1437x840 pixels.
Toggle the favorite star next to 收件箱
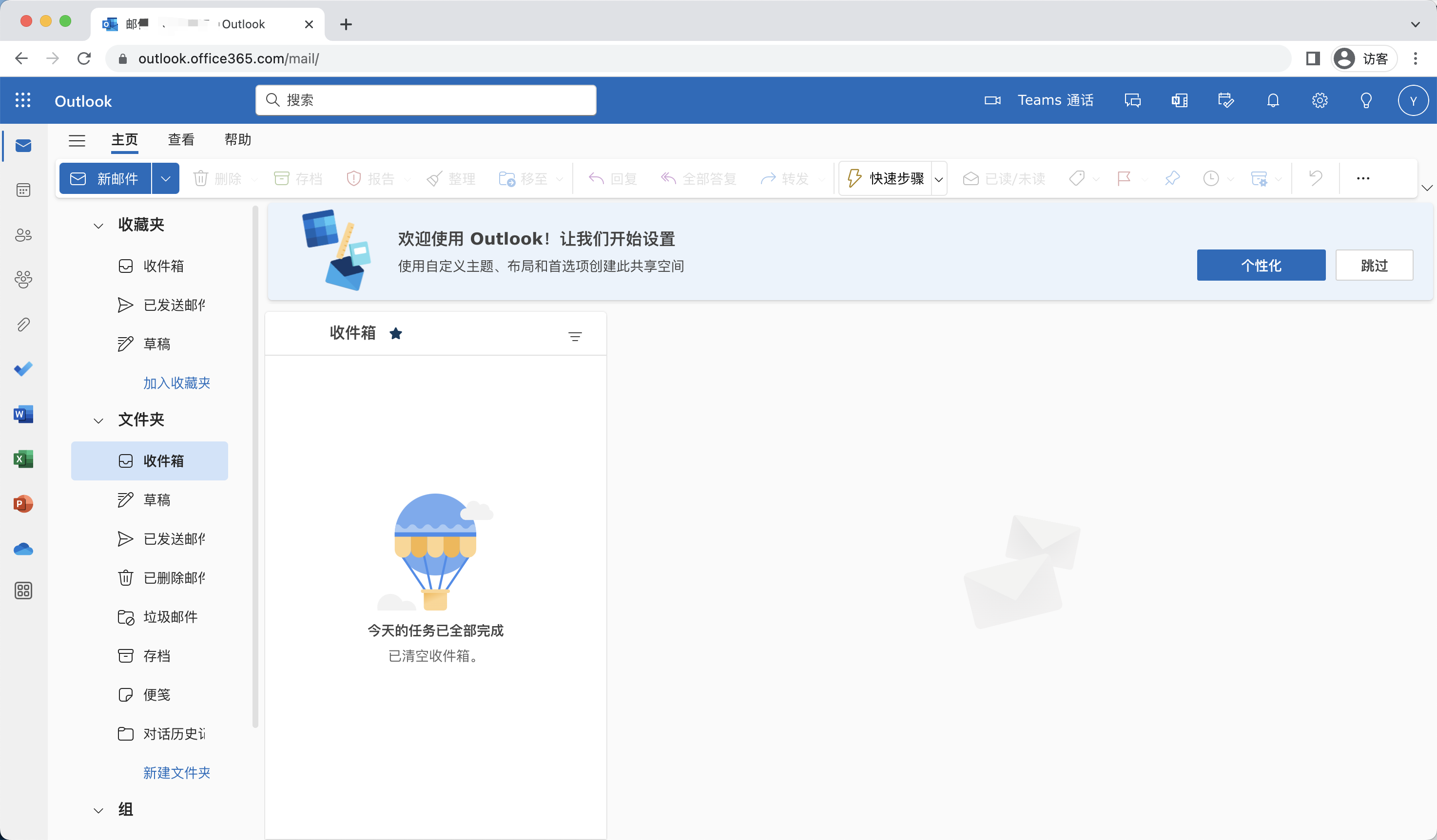point(396,333)
